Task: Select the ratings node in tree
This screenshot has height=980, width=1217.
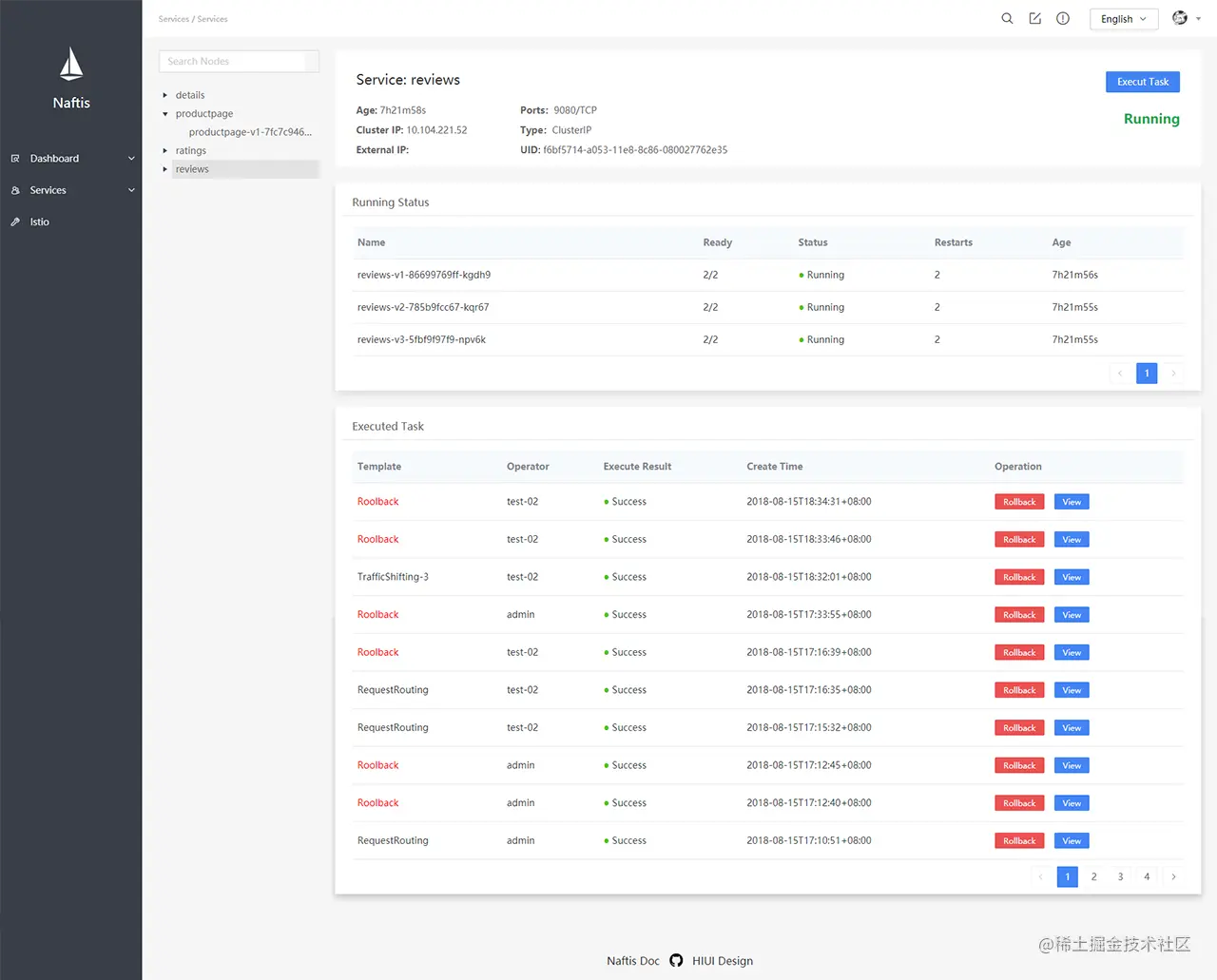Action: [x=191, y=151]
